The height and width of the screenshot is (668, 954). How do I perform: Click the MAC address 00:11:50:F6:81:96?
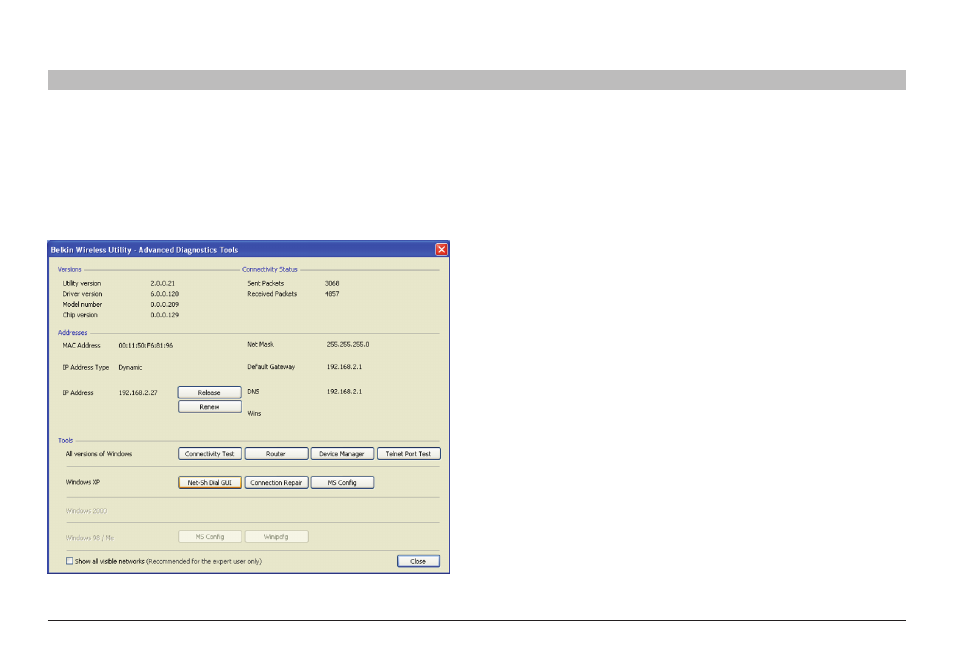coord(145,346)
